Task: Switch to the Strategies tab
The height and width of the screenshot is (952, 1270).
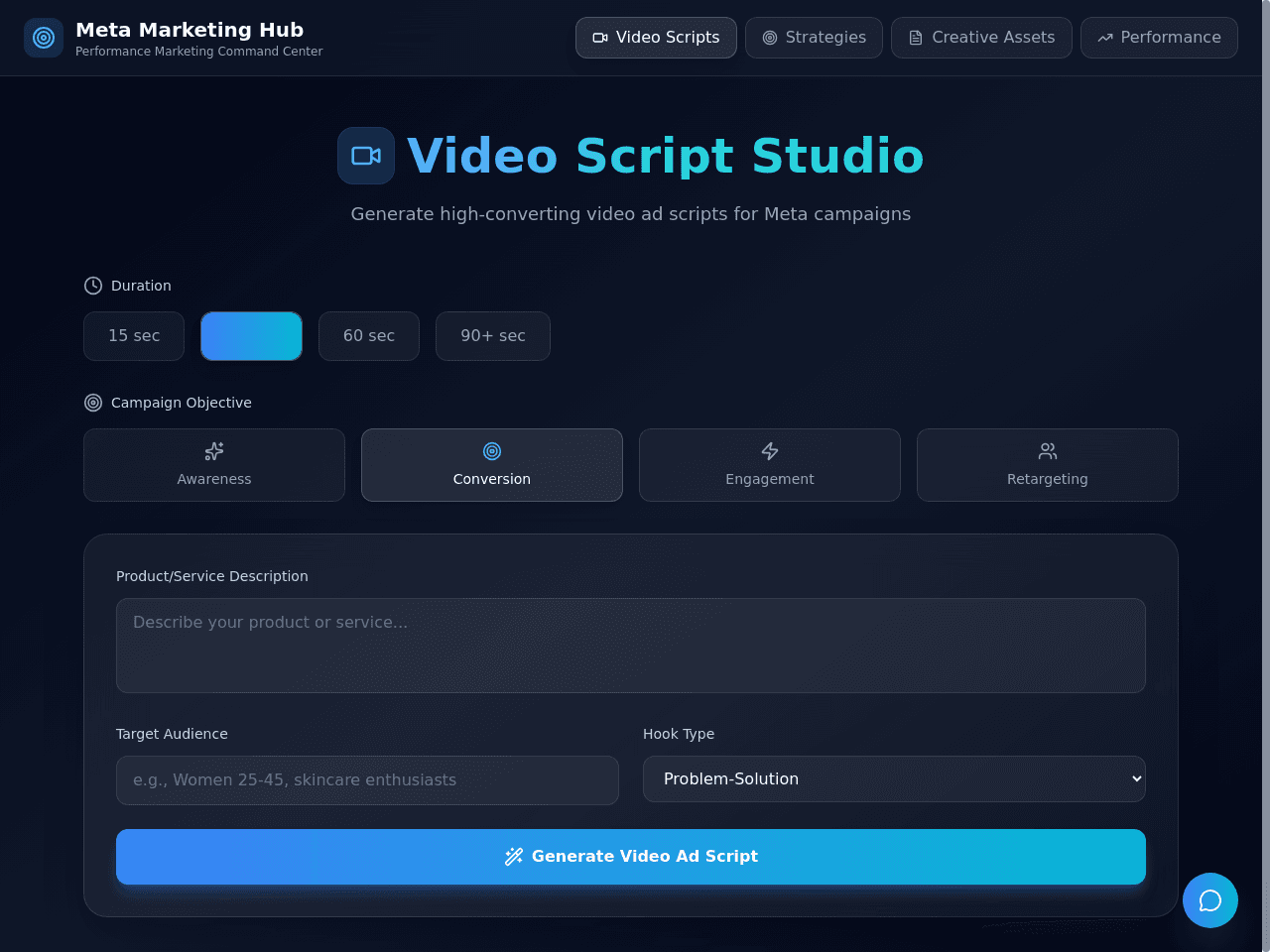Action: tap(814, 38)
